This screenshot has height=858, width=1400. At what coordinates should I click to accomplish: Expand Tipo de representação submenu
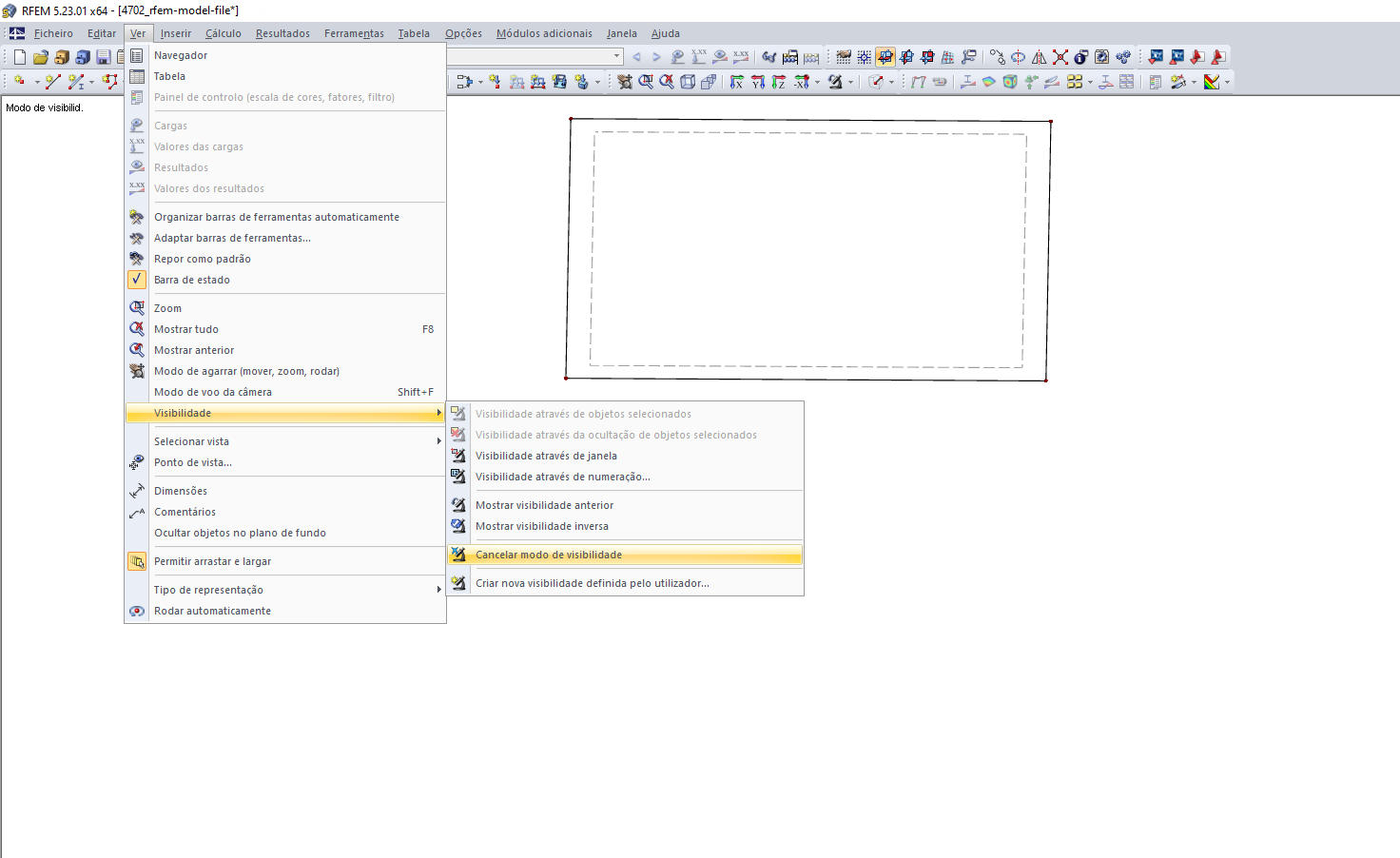(x=285, y=590)
